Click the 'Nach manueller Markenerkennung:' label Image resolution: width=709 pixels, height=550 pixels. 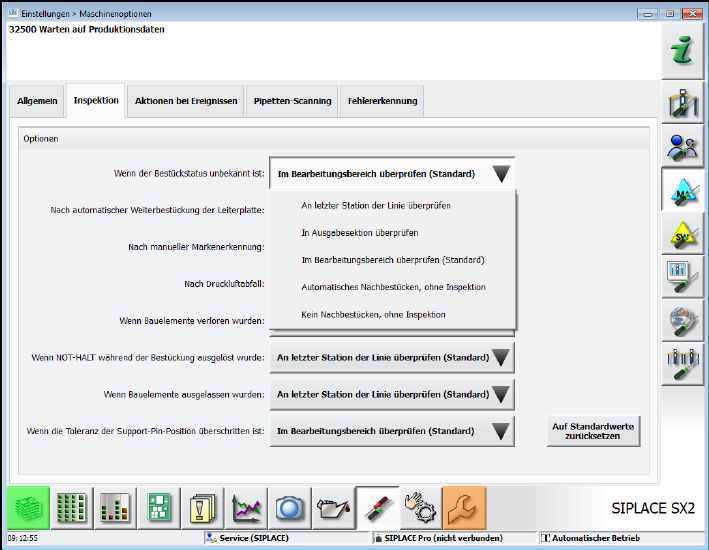point(196,247)
